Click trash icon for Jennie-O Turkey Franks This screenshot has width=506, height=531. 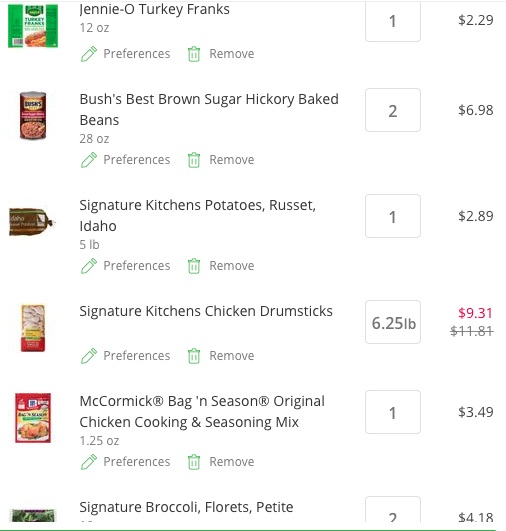point(194,54)
